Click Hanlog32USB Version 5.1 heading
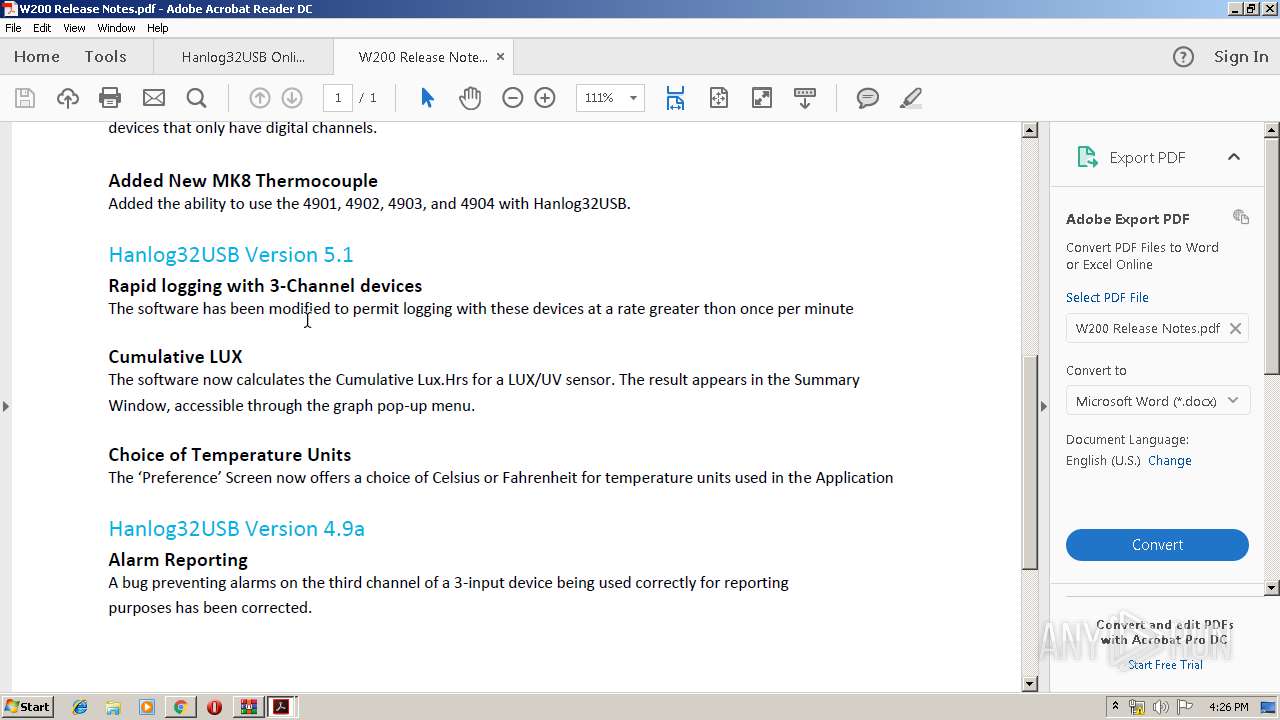The image size is (1280, 720). coord(231,254)
